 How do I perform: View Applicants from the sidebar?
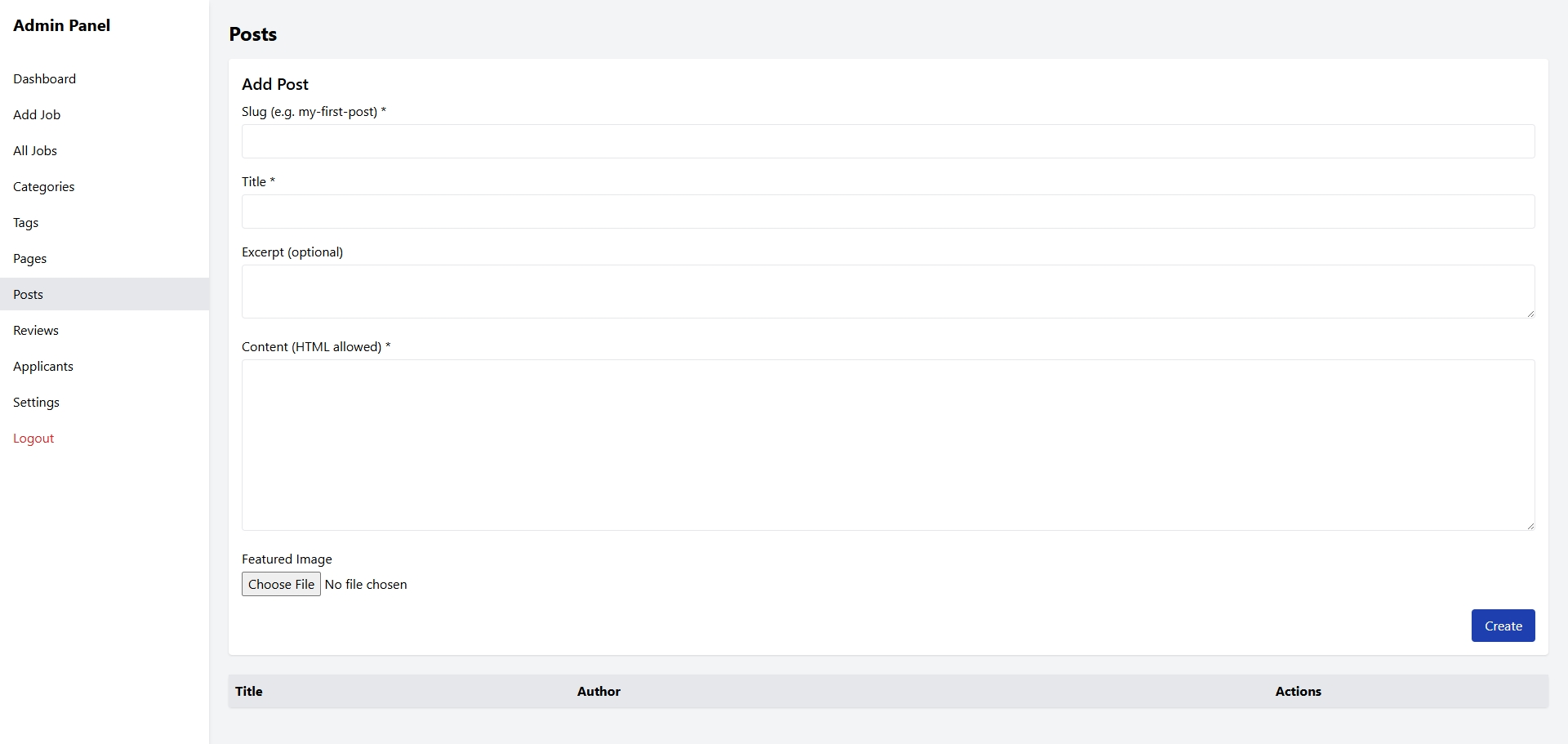(43, 366)
